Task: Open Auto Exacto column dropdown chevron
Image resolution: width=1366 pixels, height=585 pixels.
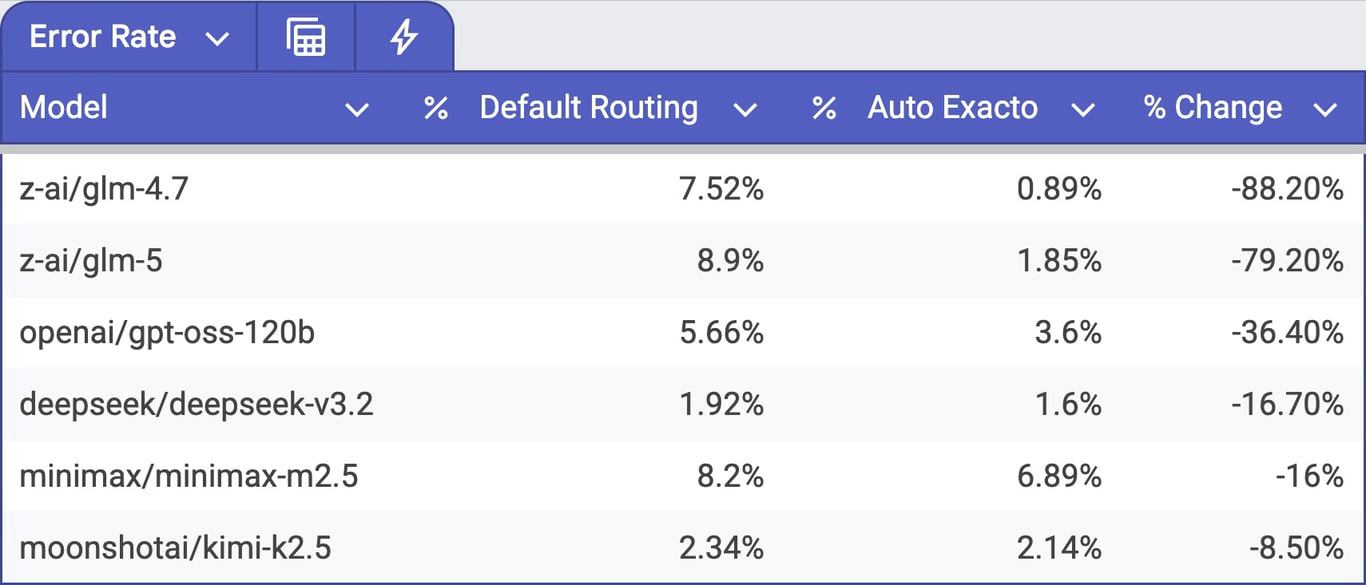Action: [1082, 110]
